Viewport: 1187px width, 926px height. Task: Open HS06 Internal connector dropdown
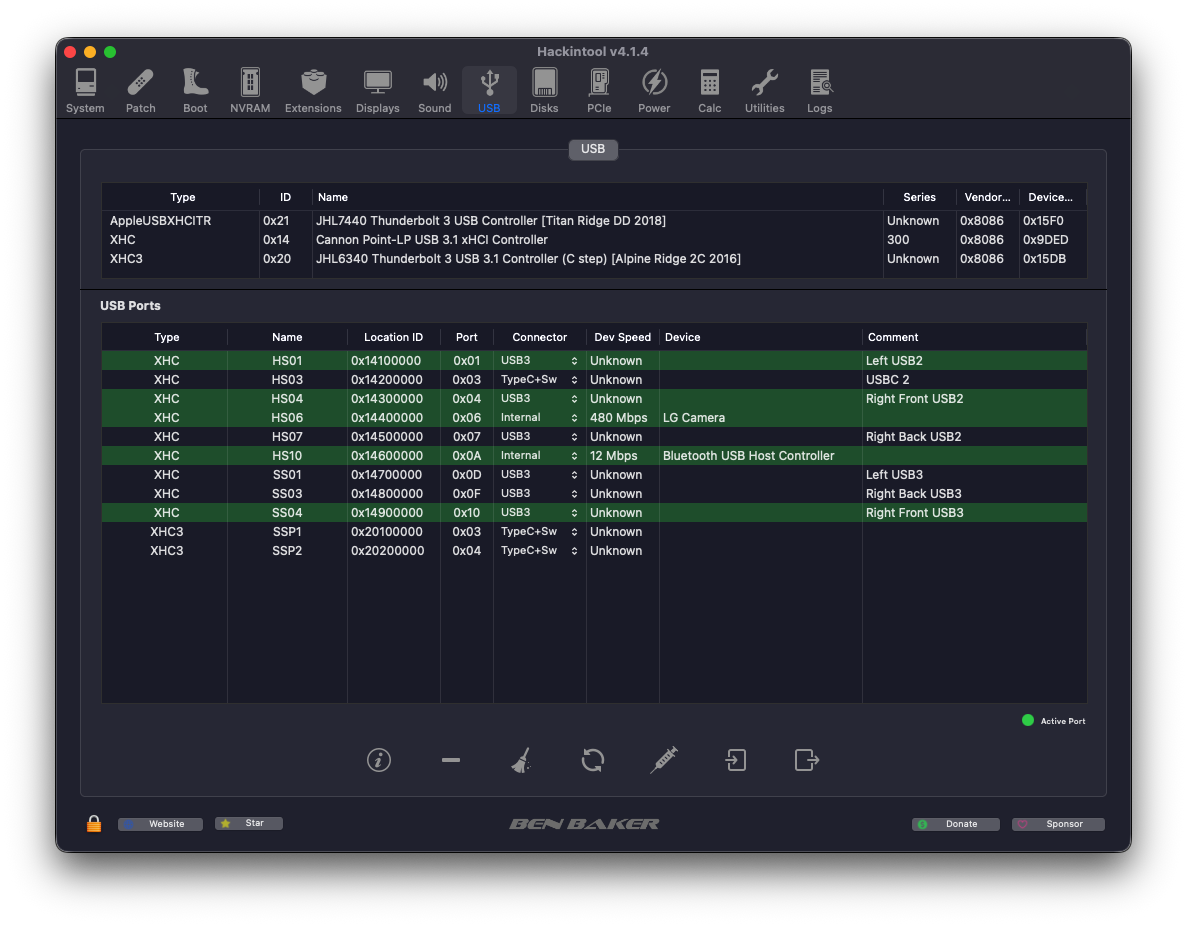pos(540,417)
